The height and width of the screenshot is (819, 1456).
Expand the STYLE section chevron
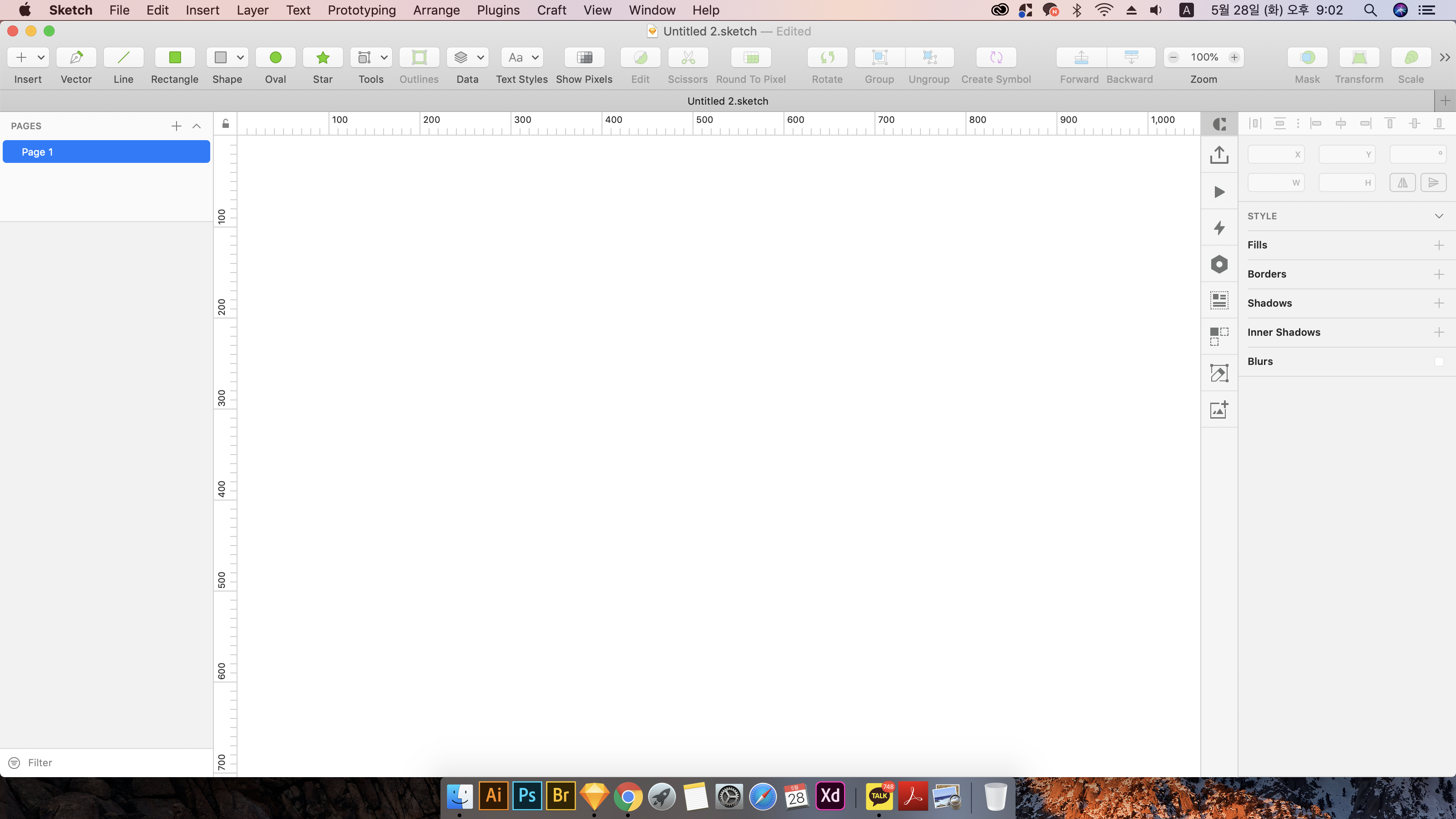pyautogui.click(x=1438, y=216)
